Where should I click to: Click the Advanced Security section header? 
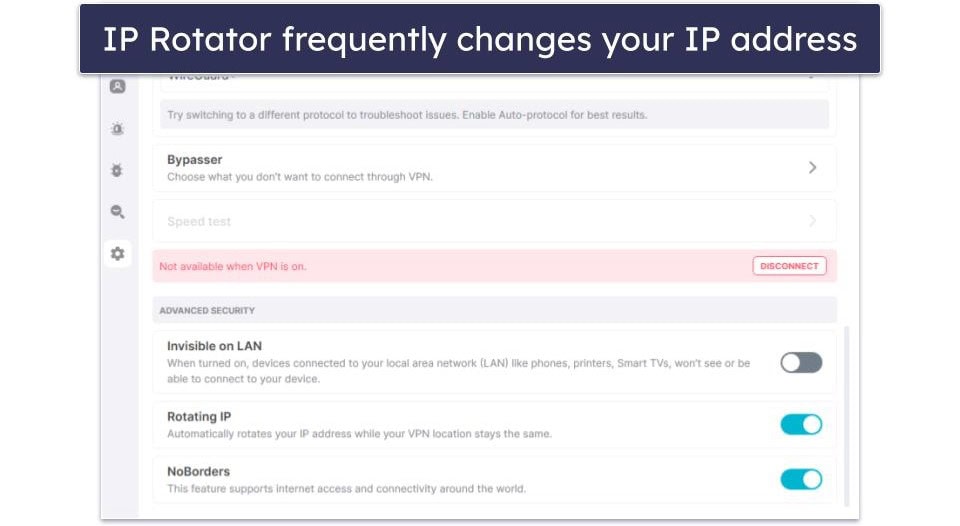coord(207,311)
